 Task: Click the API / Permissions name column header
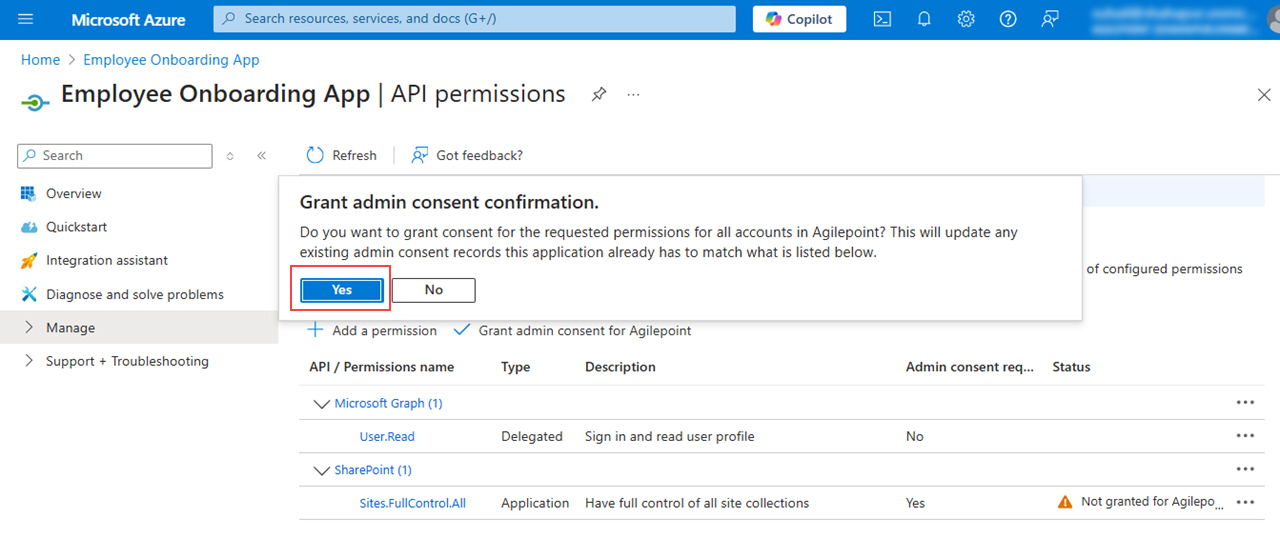coord(381,367)
